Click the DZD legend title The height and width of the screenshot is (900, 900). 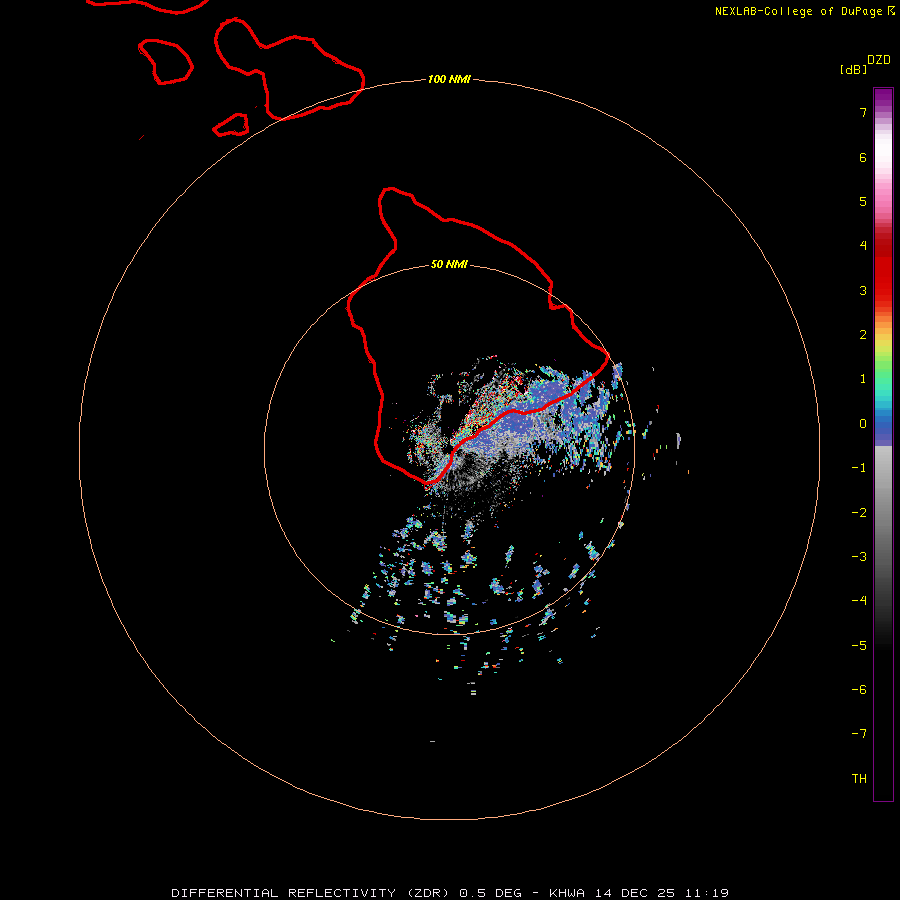point(879,60)
